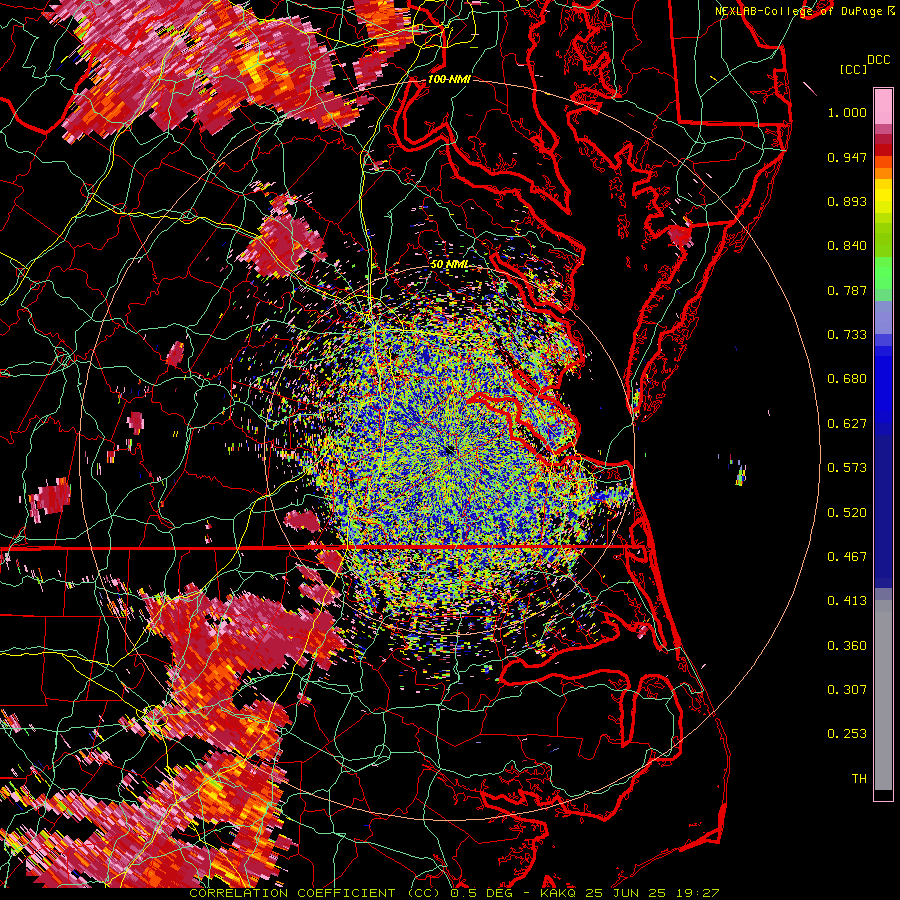Click the DCC label above the color scale
This screenshot has width=900, height=900.
[x=878, y=60]
